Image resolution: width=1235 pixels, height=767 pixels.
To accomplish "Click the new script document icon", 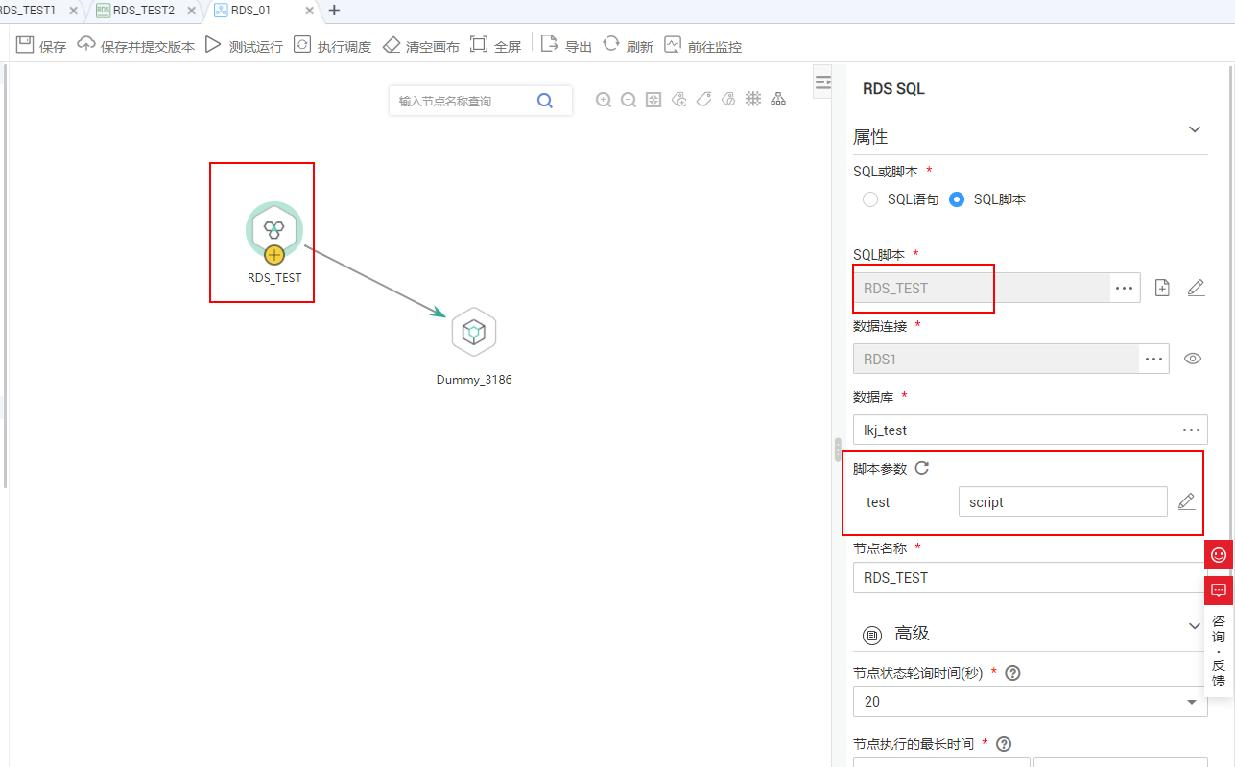I will tap(1162, 288).
